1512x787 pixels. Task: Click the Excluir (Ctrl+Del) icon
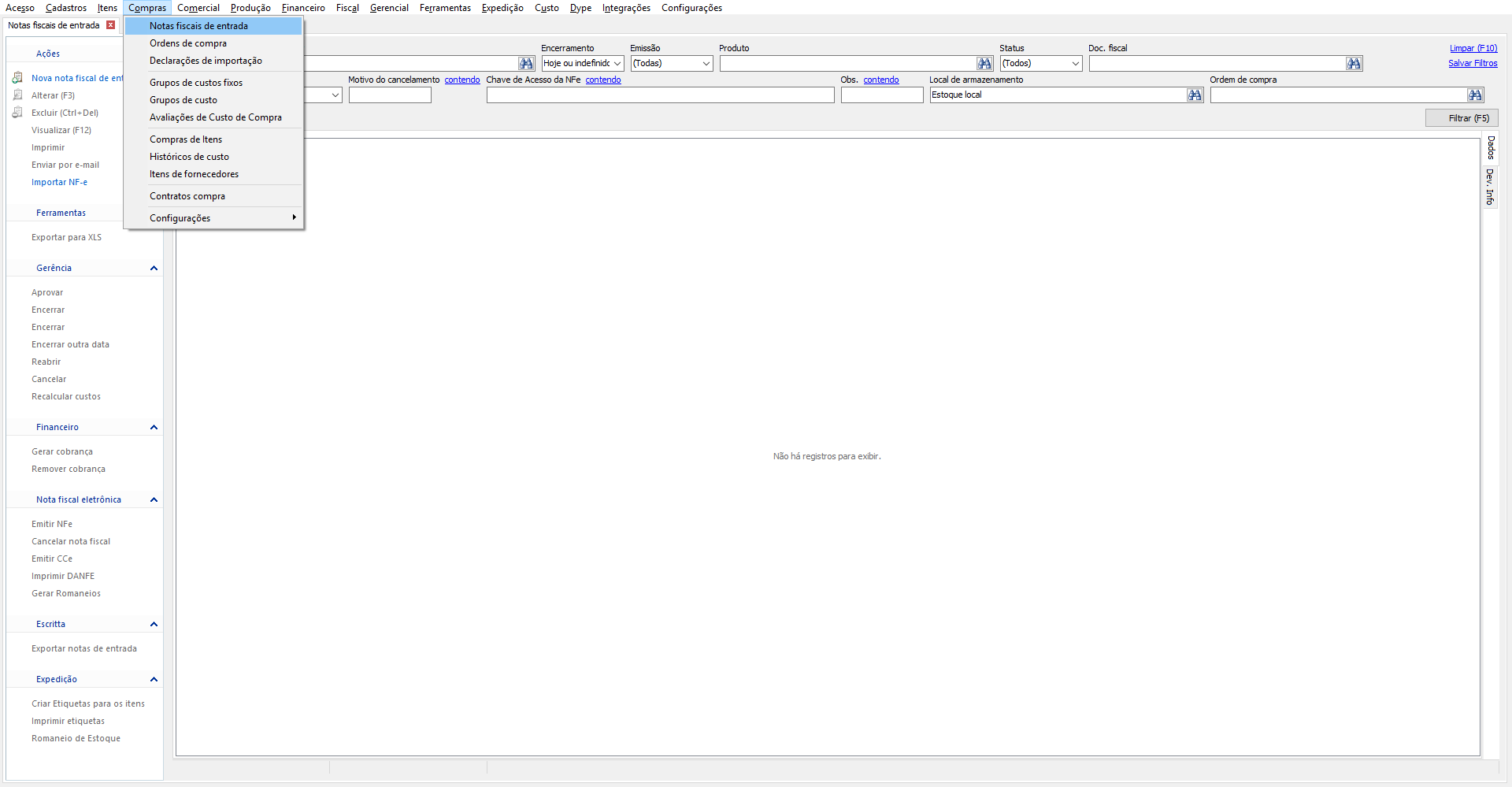tap(17, 113)
